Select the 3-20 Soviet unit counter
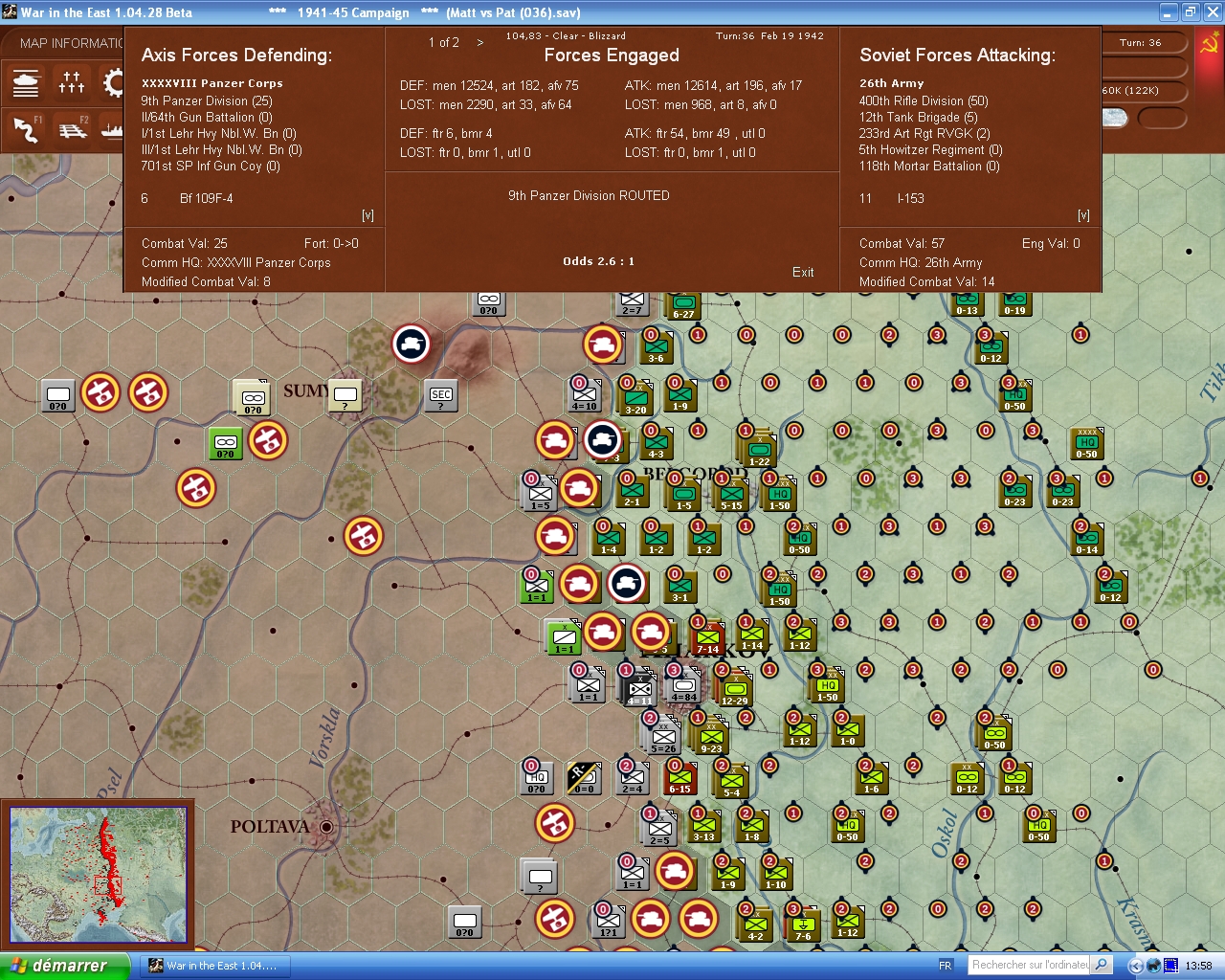 click(x=635, y=398)
